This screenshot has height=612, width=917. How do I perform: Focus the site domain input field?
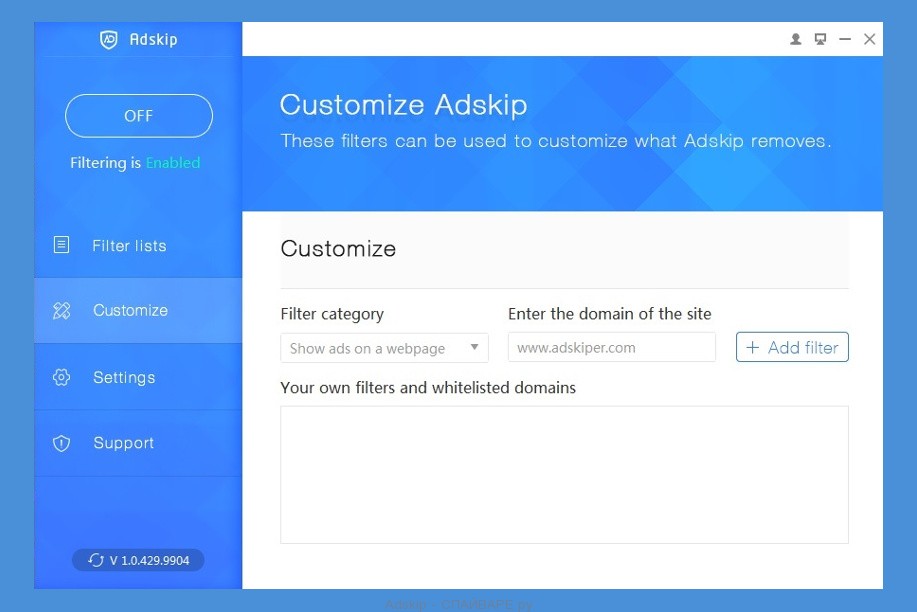click(612, 348)
